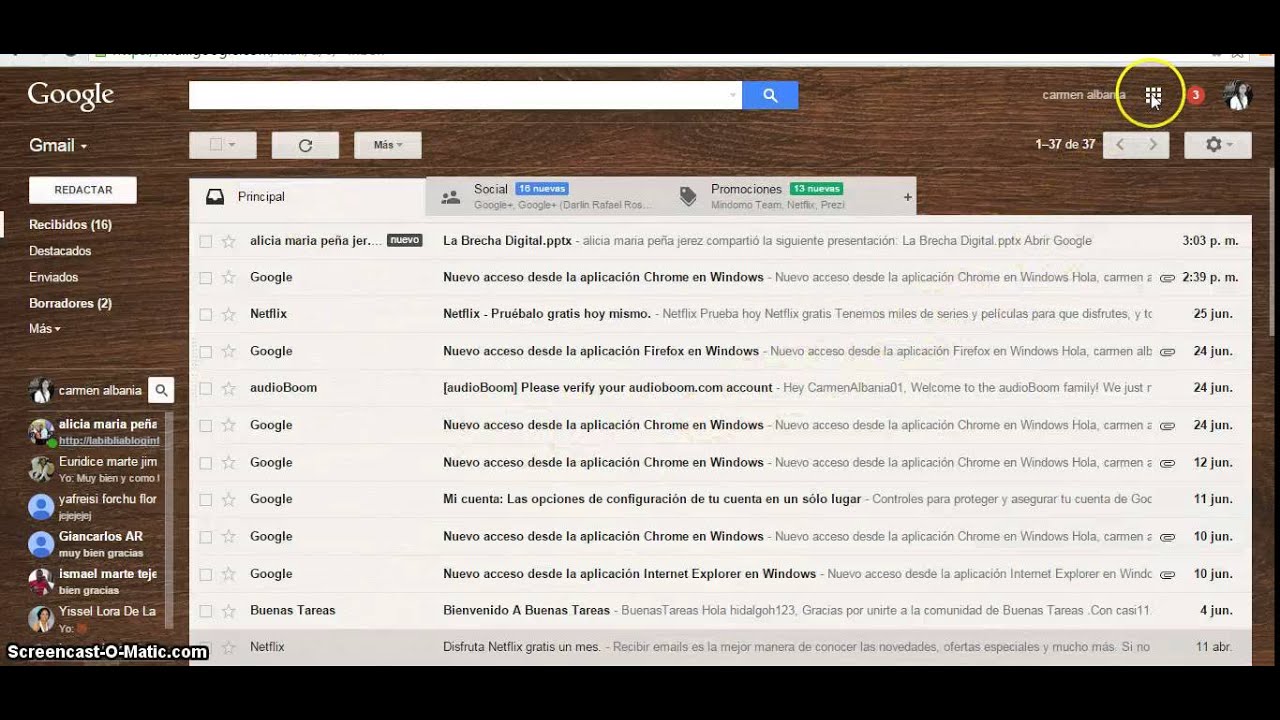Open Bienvenido A Buenas Tareas email

[x=720, y=611]
